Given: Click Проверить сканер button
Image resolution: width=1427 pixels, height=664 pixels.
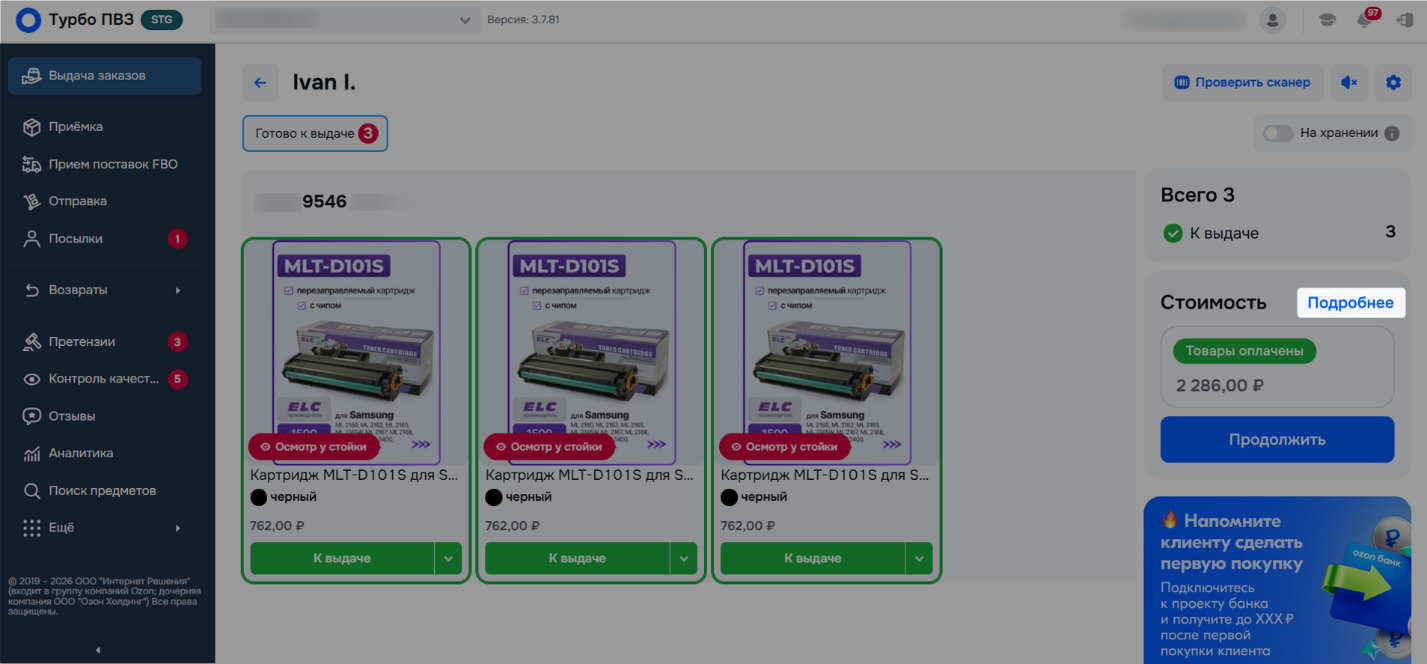Looking at the screenshot, I should (1242, 83).
